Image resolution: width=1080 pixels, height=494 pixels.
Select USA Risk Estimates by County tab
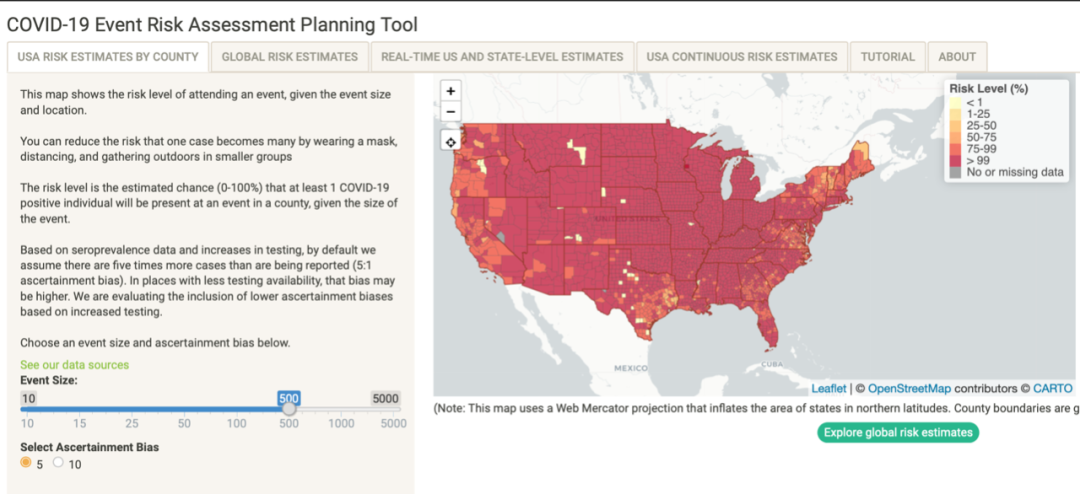(110, 57)
